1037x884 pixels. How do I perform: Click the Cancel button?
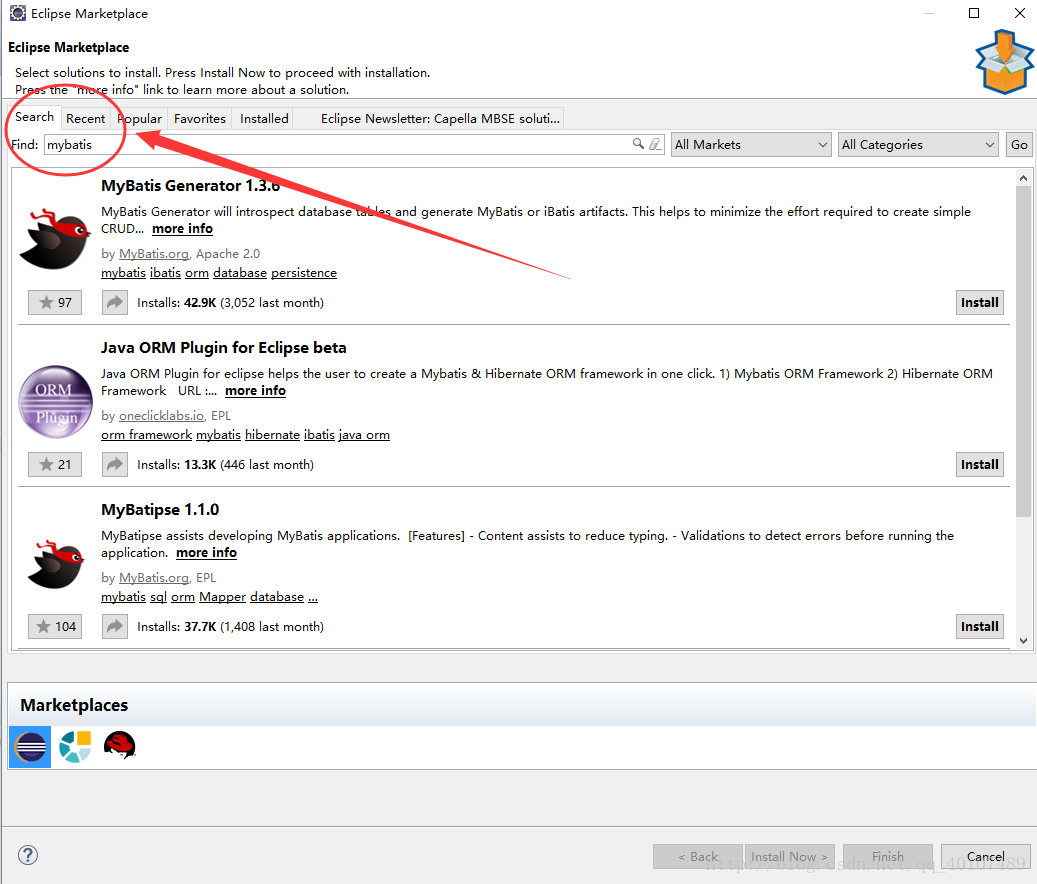[x=985, y=856]
